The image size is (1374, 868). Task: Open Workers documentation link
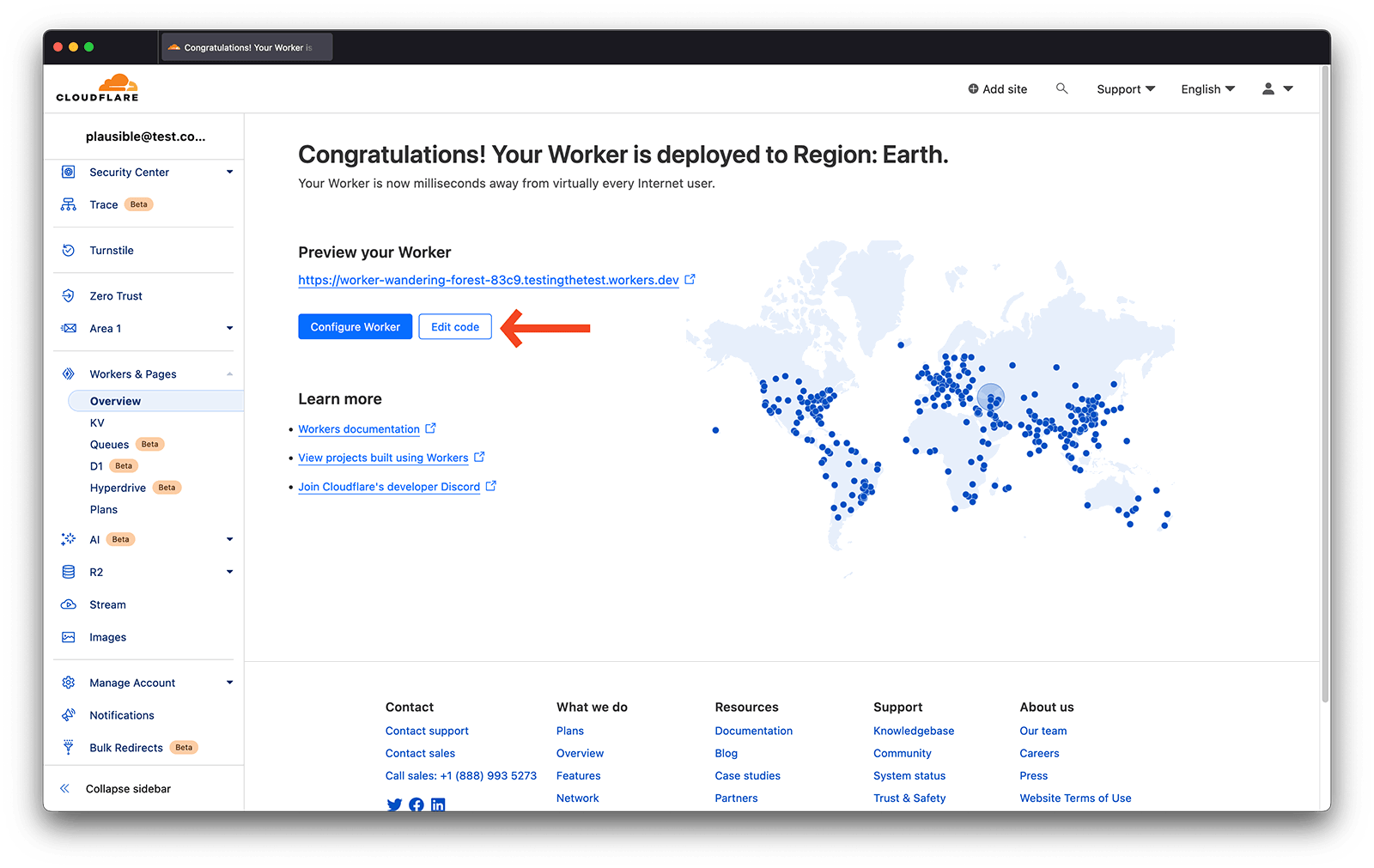point(359,429)
